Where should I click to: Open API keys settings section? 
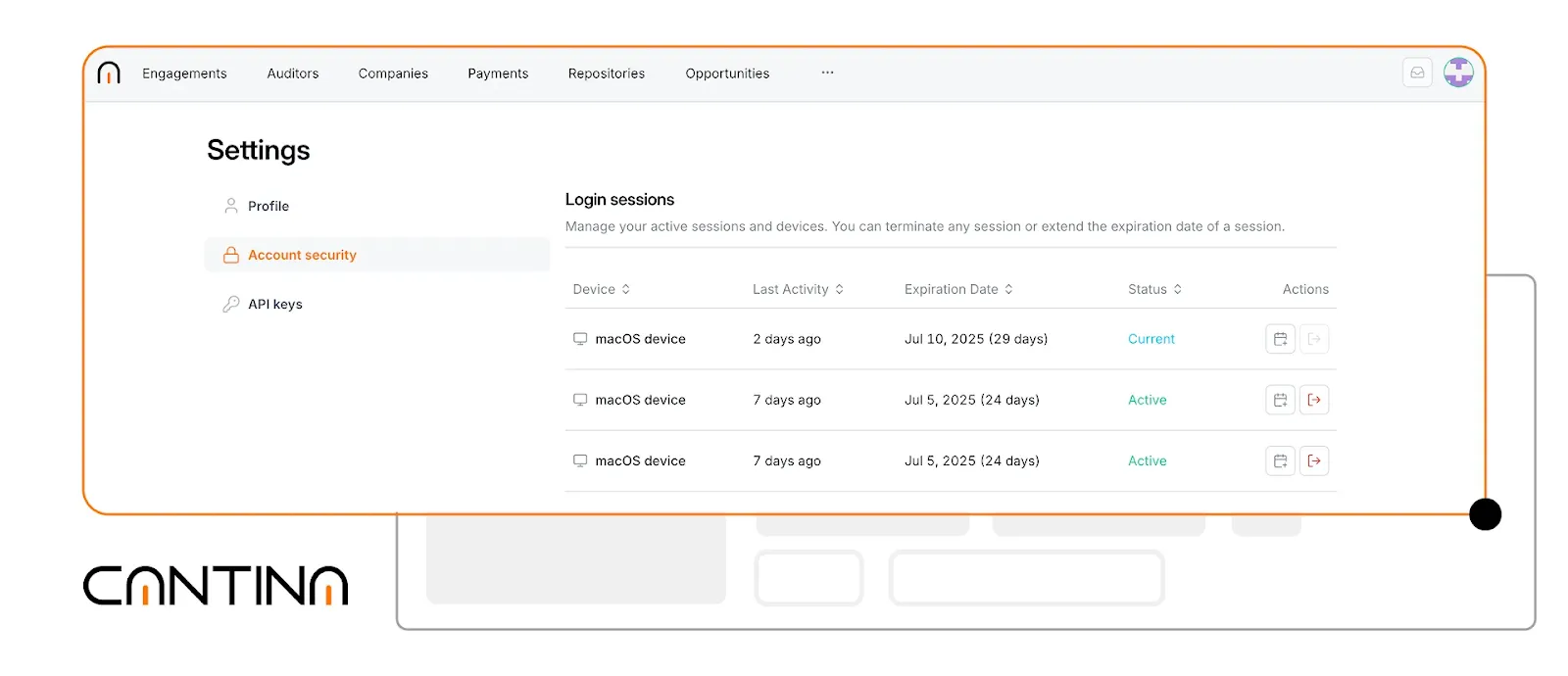coord(377,304)
